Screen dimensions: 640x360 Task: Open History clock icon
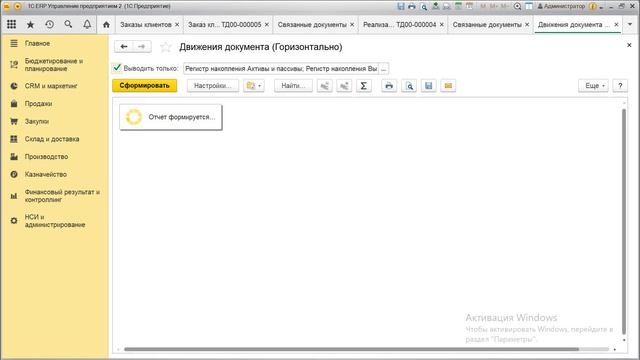point(49,24)
